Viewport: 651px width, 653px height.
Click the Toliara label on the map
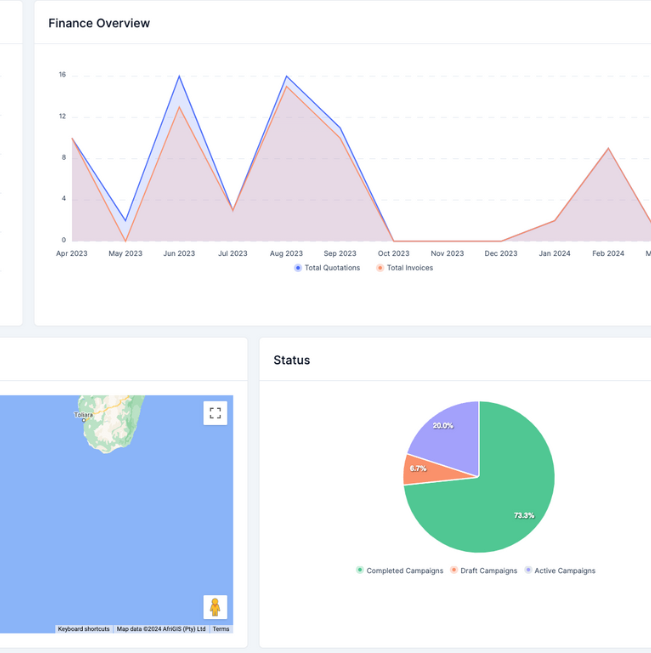pos(84,414)
